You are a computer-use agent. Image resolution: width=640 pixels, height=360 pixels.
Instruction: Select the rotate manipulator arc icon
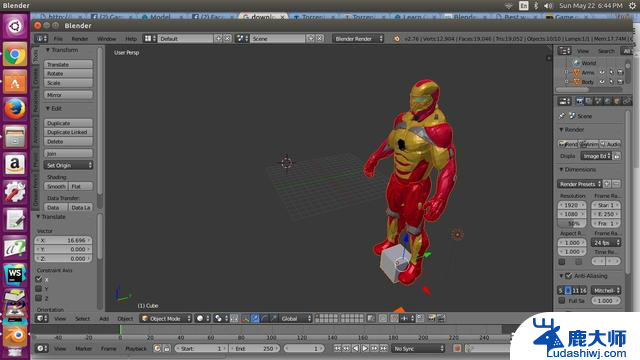pos(264,318)
